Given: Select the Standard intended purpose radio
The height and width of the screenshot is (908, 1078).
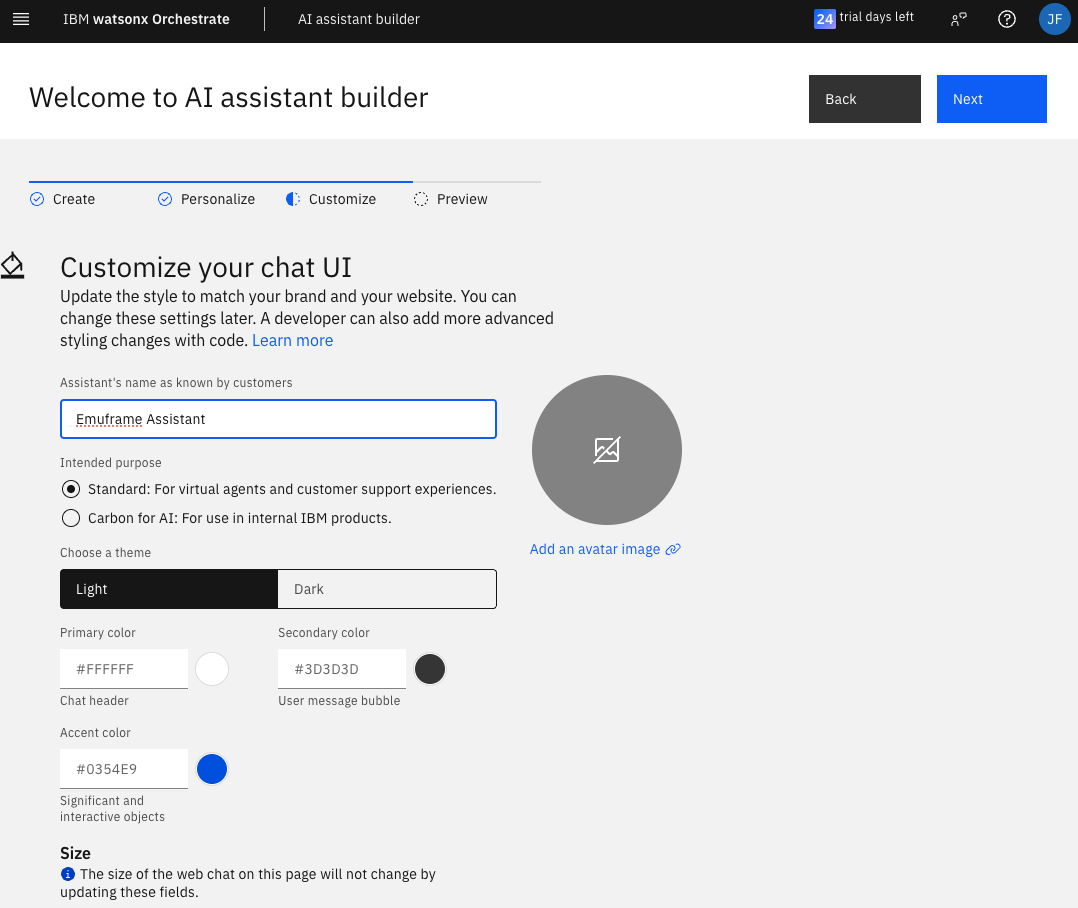Looking at the screenshot, I should [71, 489].
